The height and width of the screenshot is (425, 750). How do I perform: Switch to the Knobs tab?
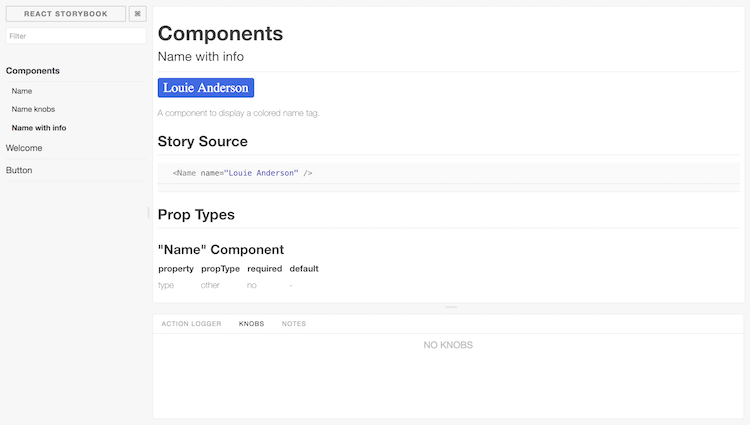[252, 324]
